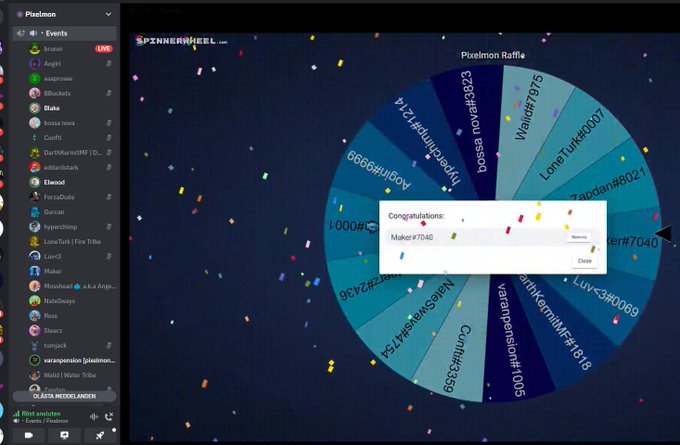
Task: Click Luv<3's avatar
Action: (x=35, y=256)
